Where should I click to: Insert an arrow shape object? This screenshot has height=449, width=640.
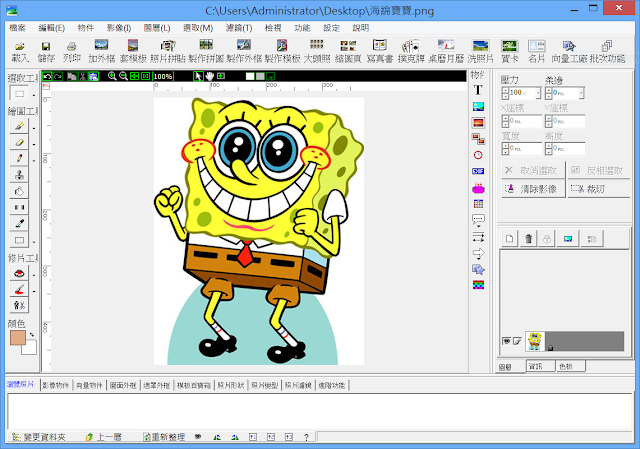point(478,253)
